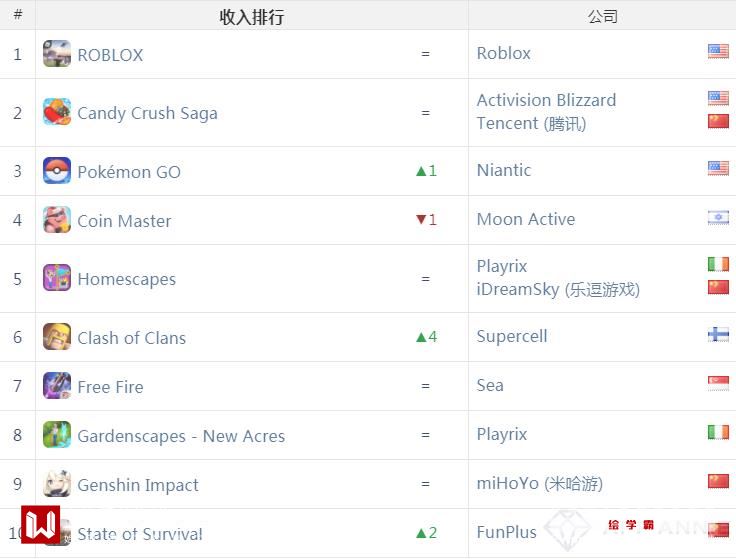The image size is (736, 559).
Task: Click the Candy Crush Saga app icon
Action: tap(57, 112)
